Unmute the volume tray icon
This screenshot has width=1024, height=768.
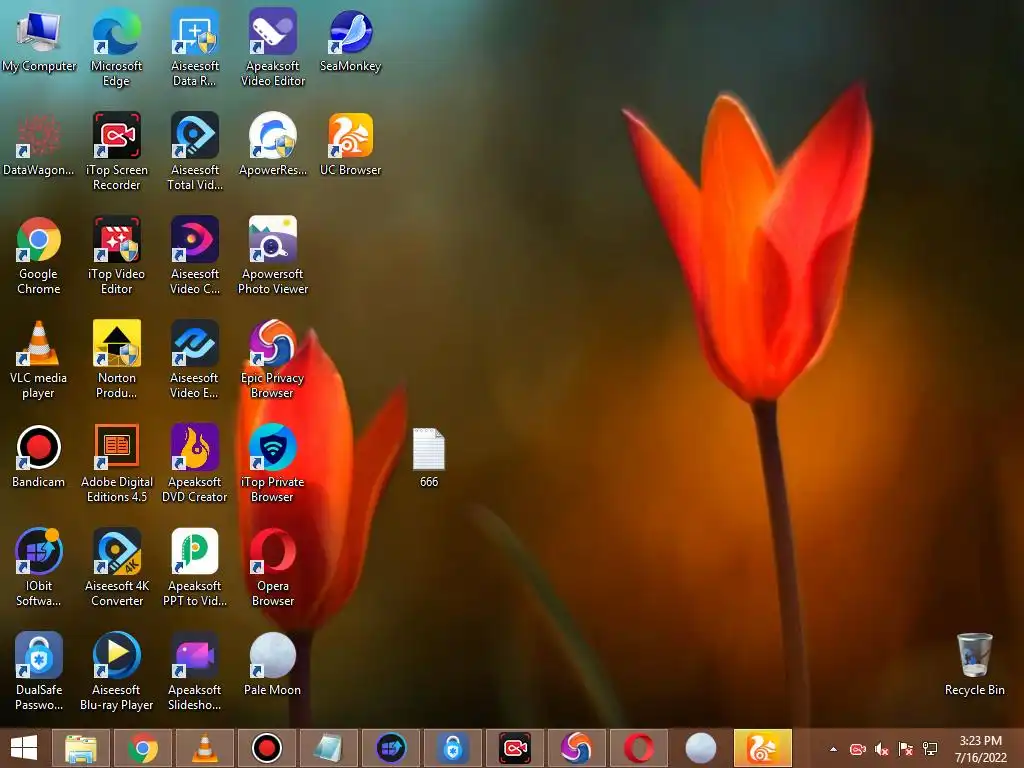tap(882, 749)
